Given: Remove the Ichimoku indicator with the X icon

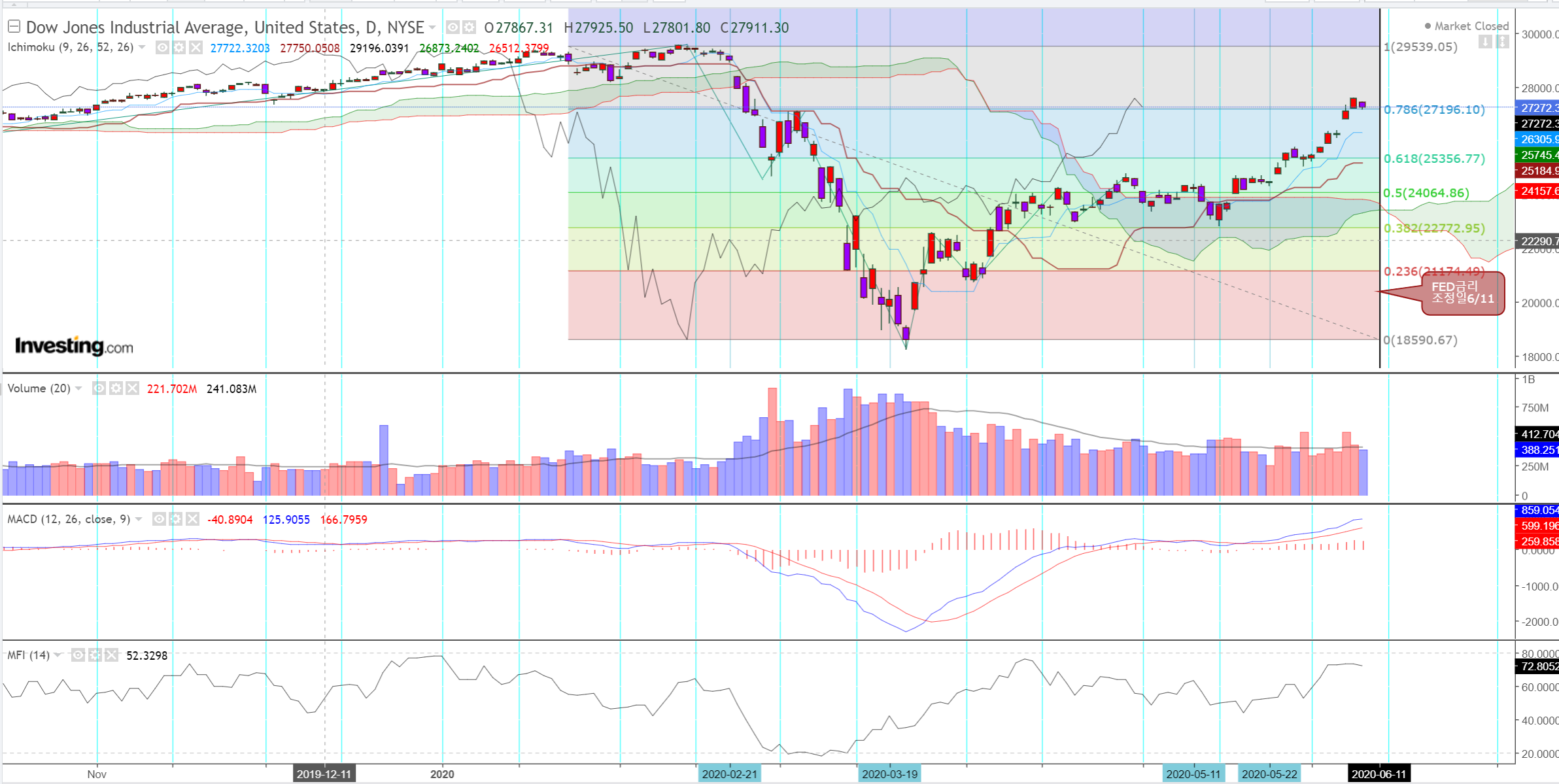Looking at the screenshot, I should [x=196, y=48].
